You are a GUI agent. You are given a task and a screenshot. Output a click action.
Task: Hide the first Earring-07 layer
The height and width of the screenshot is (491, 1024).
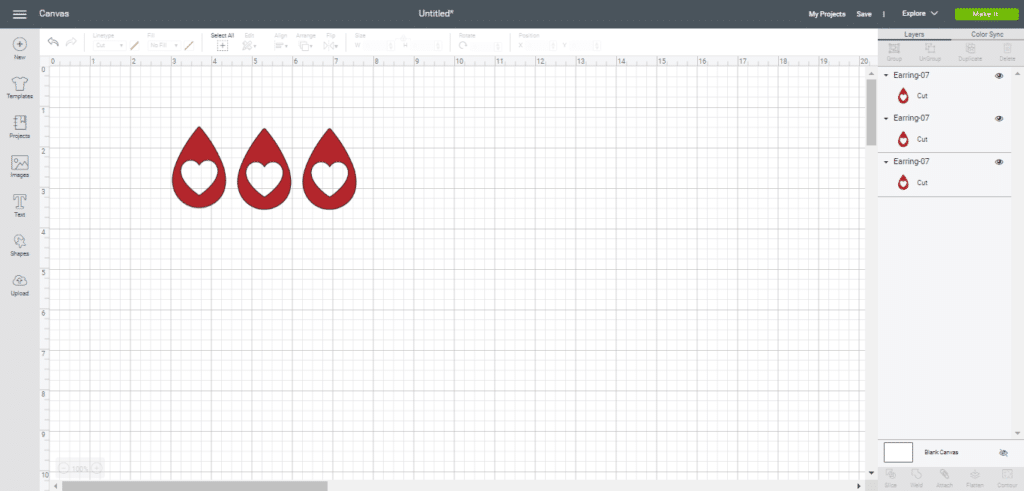(x=999, y=76)
